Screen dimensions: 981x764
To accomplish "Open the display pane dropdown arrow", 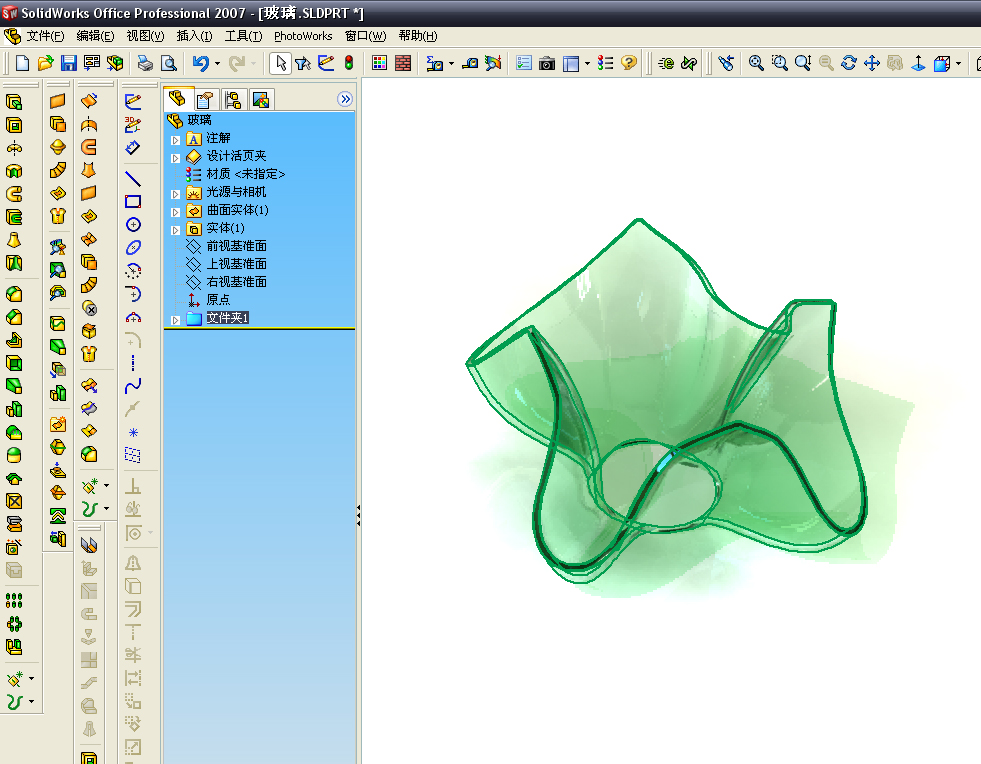I will pos(587,63).
